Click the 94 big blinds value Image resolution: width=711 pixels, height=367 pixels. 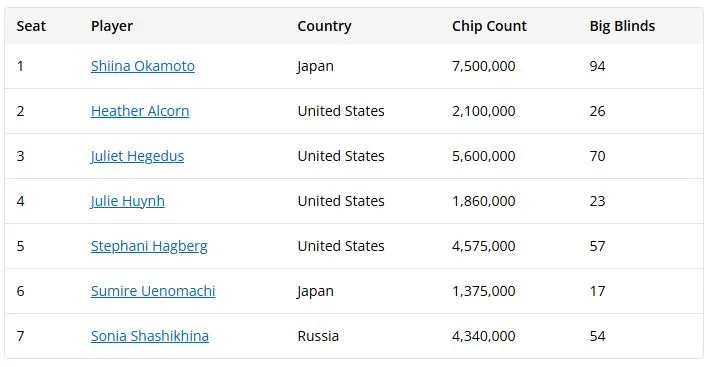pos(597,66)
